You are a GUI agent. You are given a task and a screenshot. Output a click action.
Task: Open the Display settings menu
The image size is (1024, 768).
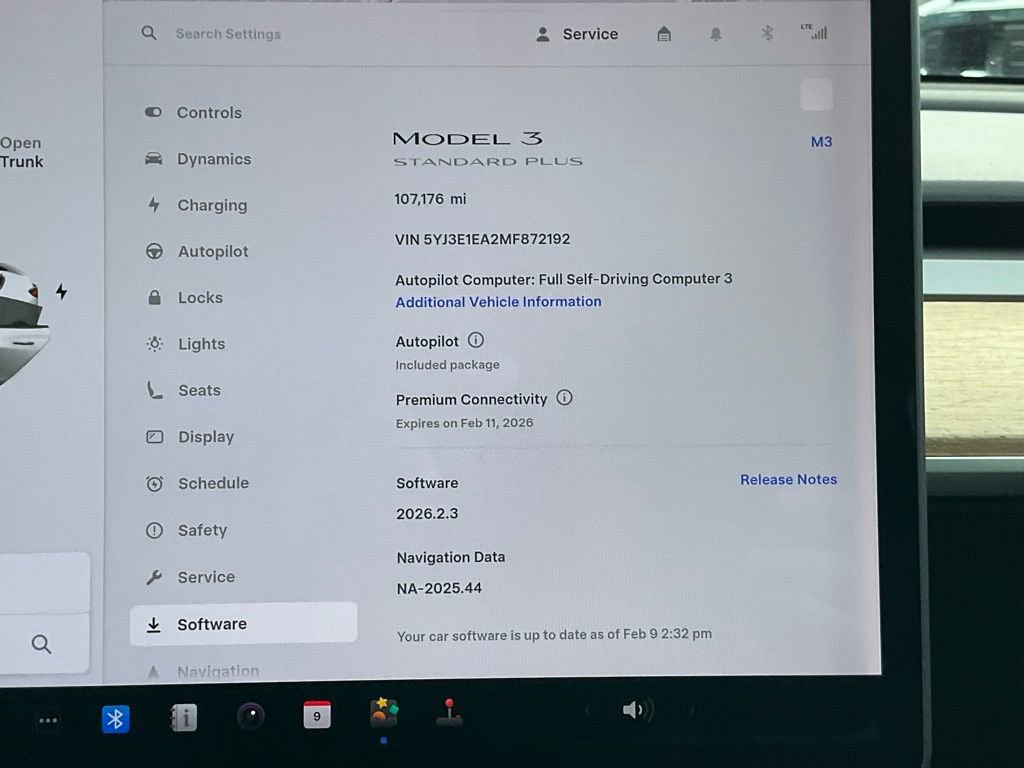tap(206, 437)
